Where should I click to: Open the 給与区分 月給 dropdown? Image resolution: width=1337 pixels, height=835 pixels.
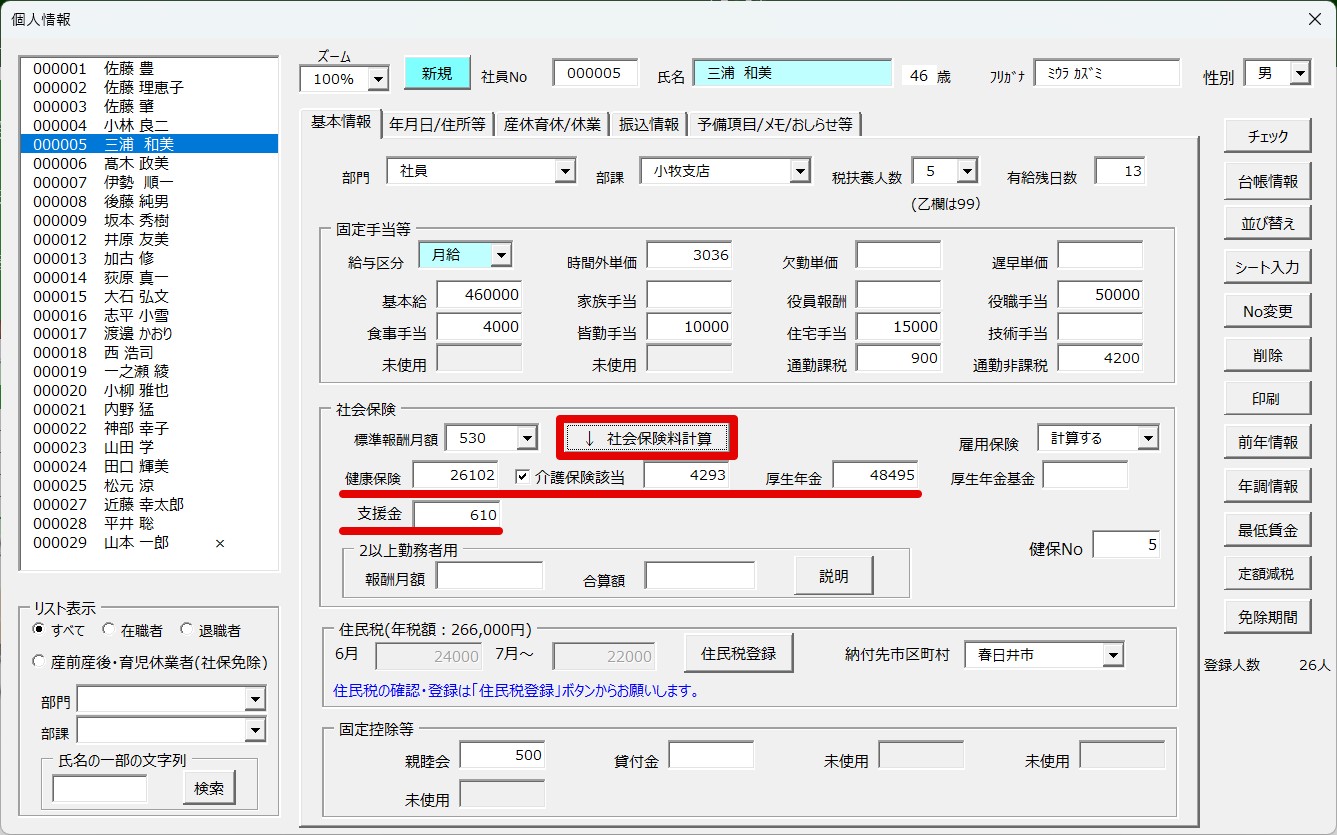[x=501, y=255]
